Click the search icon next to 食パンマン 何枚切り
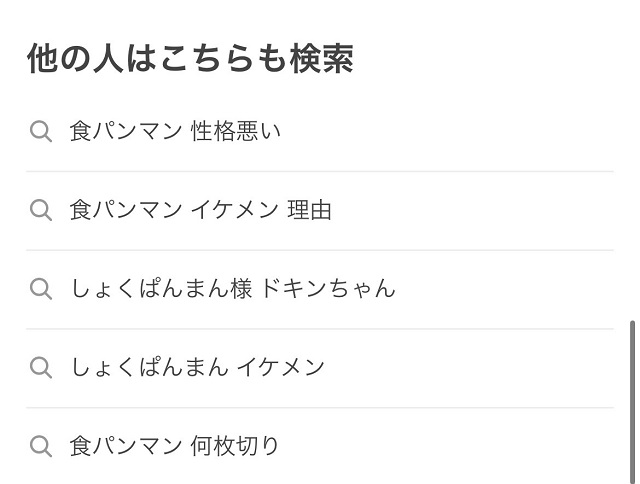The image size is (640, 484). (x=41, y=446)
